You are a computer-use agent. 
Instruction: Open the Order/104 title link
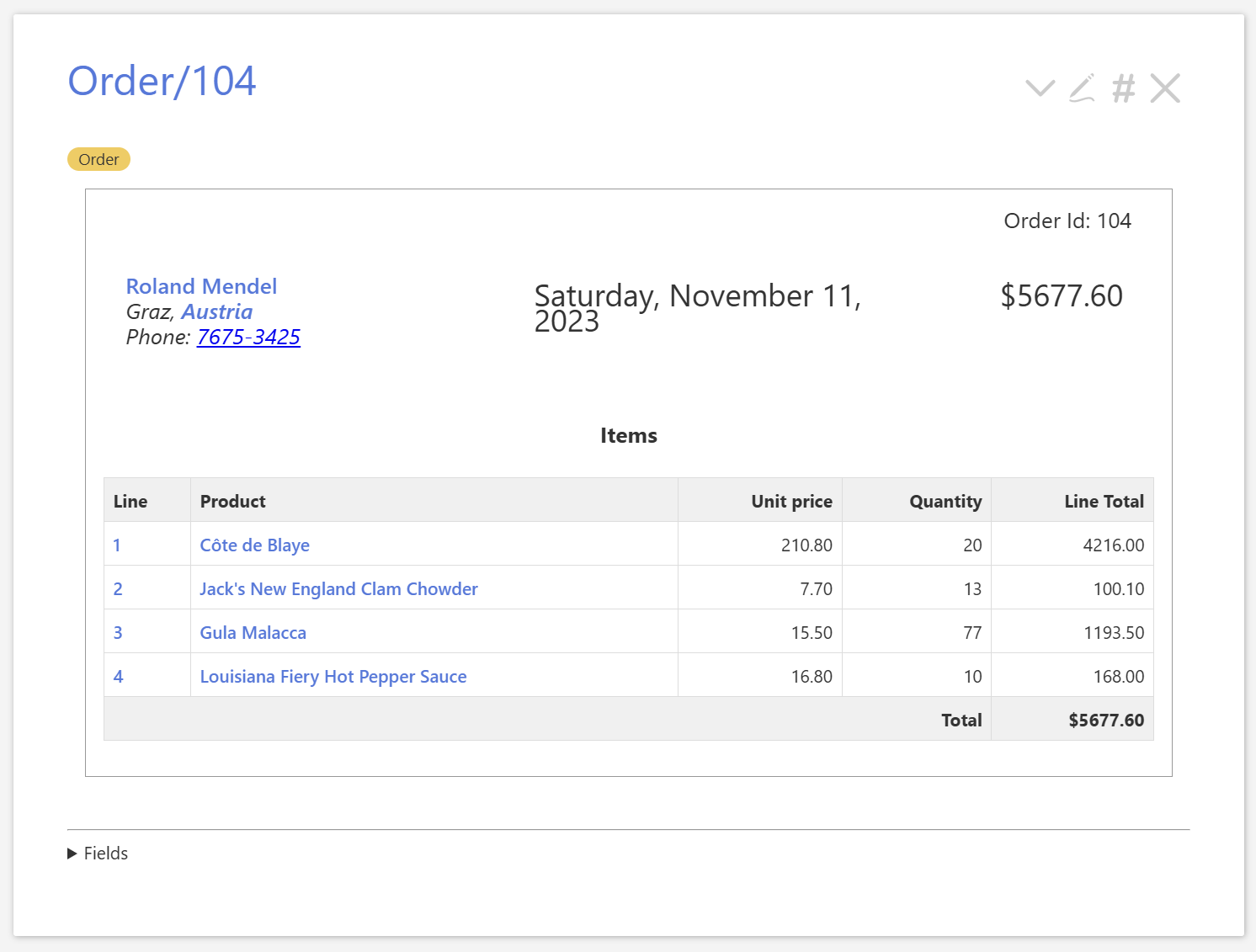[162, 82]
